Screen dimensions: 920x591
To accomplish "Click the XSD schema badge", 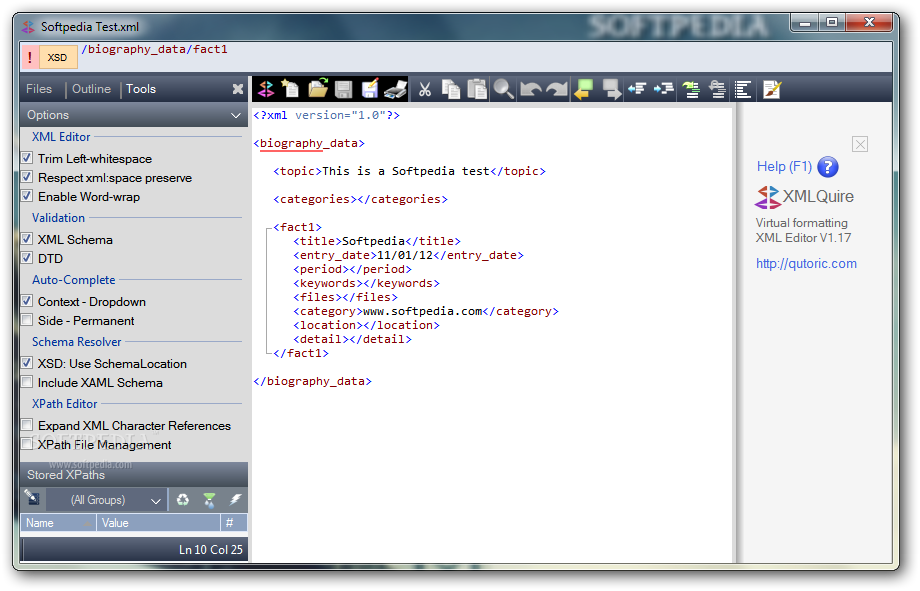I will click(x=58, y=57).
